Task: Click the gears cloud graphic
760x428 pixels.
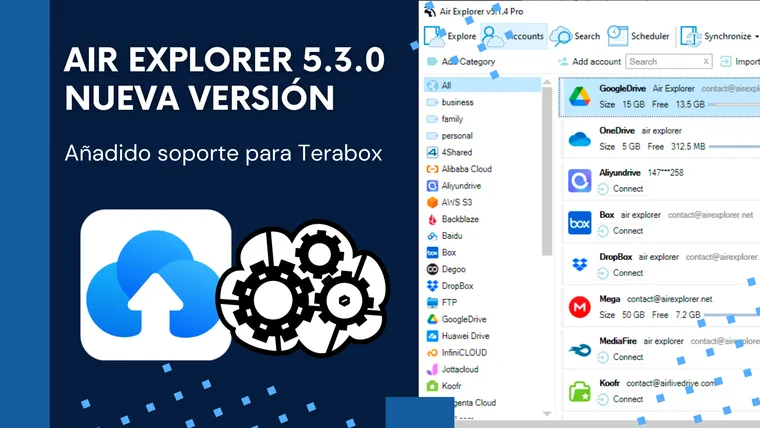Action: pos(303,288)
